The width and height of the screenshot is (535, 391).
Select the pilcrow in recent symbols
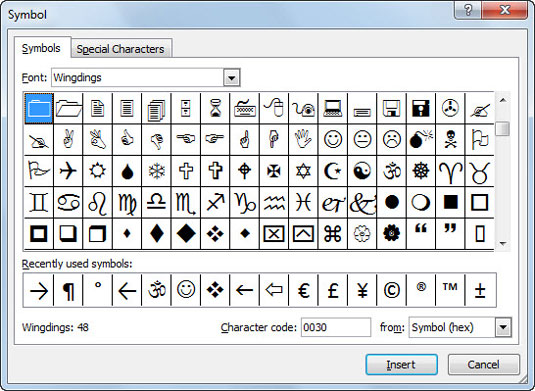[68, 290]
